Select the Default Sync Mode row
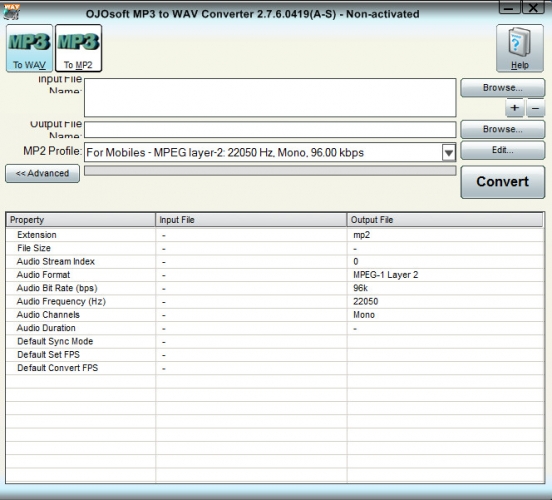This screenshot has height=500, width=552. pyautogui.click(x=275, y=342)
